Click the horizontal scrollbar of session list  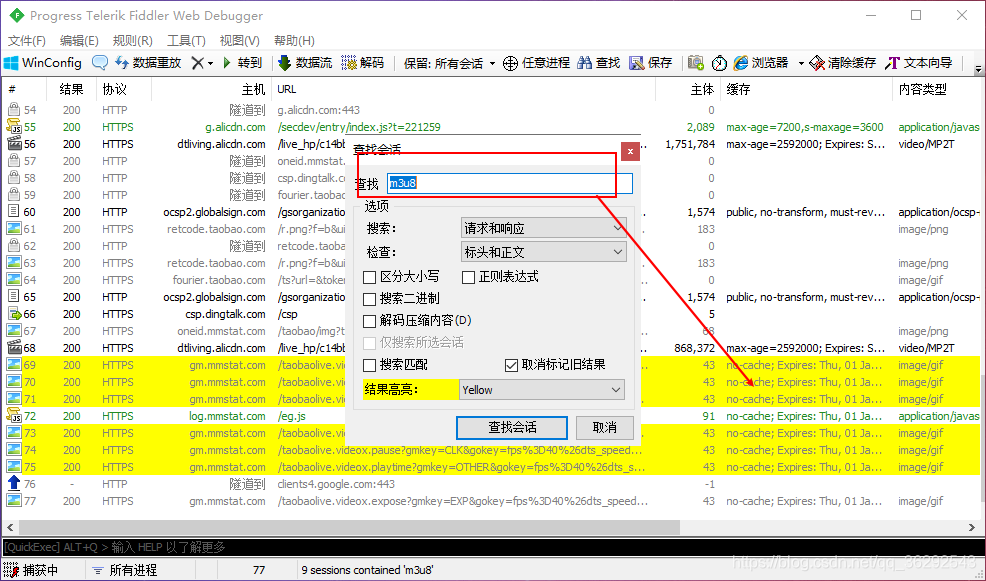click(350, 526)
